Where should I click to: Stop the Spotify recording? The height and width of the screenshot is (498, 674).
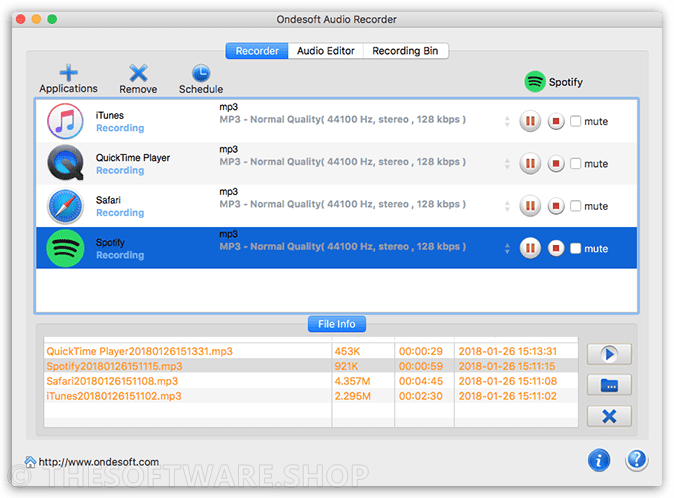coord(556,248)
